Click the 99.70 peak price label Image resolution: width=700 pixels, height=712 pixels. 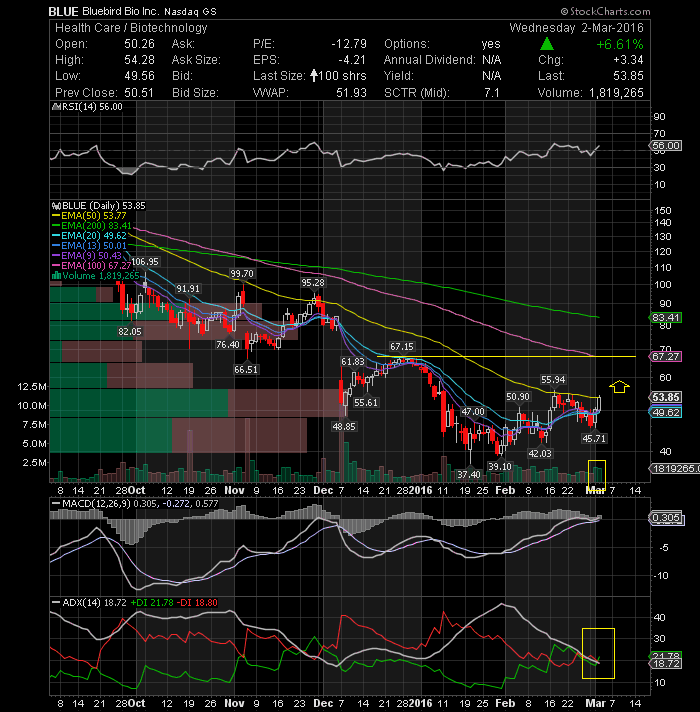(242, 274)
